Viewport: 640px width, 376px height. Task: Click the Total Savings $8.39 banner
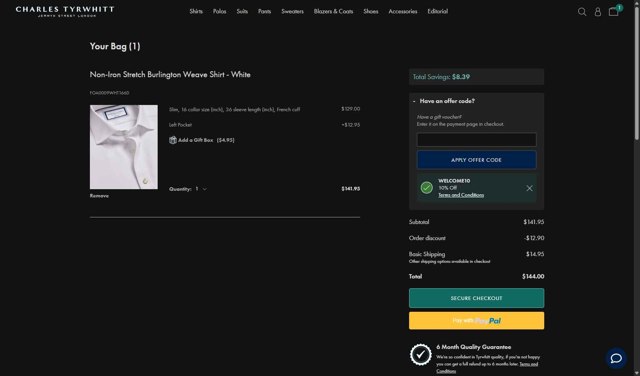pyautogui.click(x=476, y=77)
